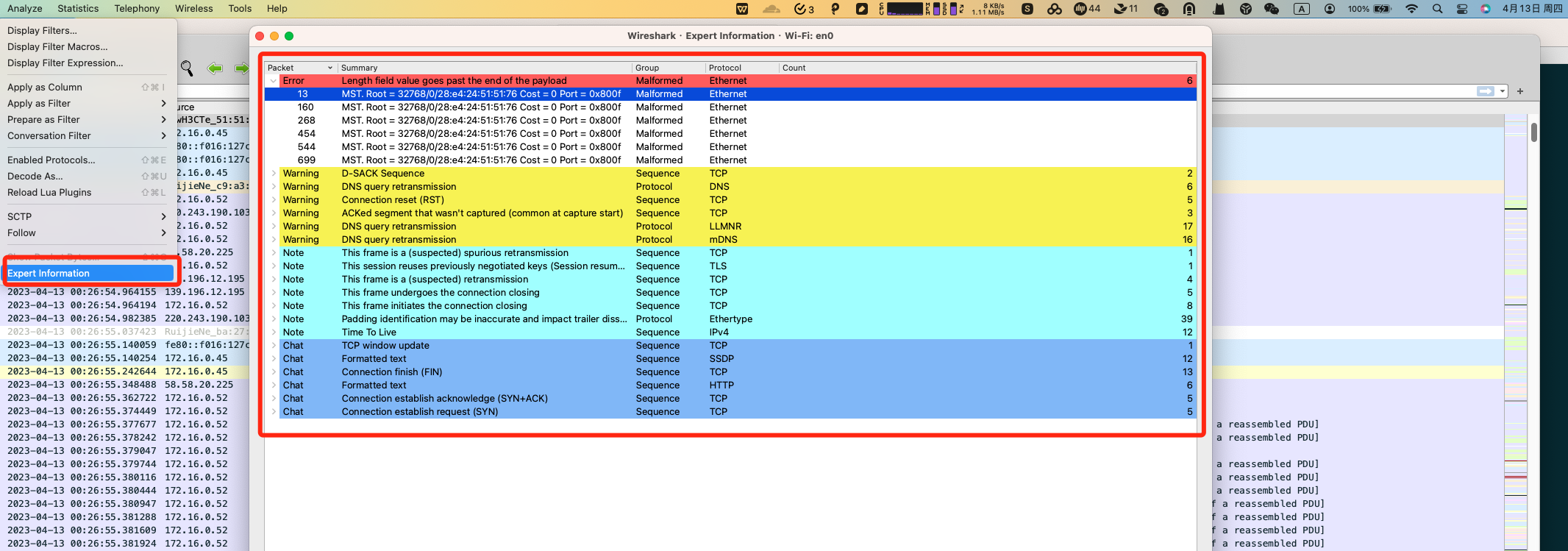1568x551 pixels.
Task: Collapse the Error Length field row
Action: pos(274,81)
